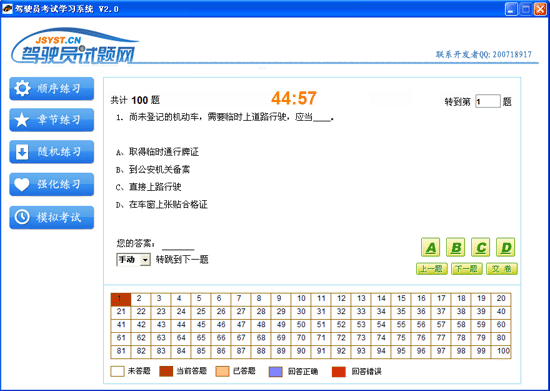
Task: Click the 联系开发者QQ contact text
Action: 484,54
